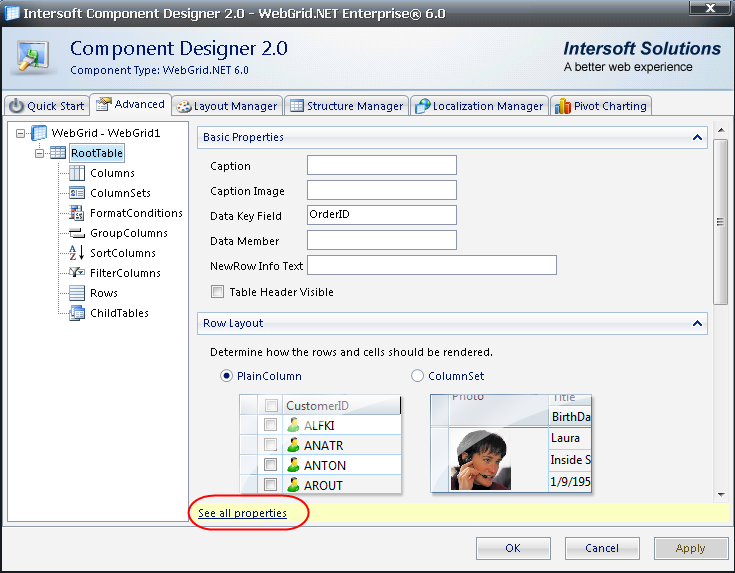This screenshot has width=735, height=573.
Task: Select the ColumnSet radio button
Action: (417, 376)
